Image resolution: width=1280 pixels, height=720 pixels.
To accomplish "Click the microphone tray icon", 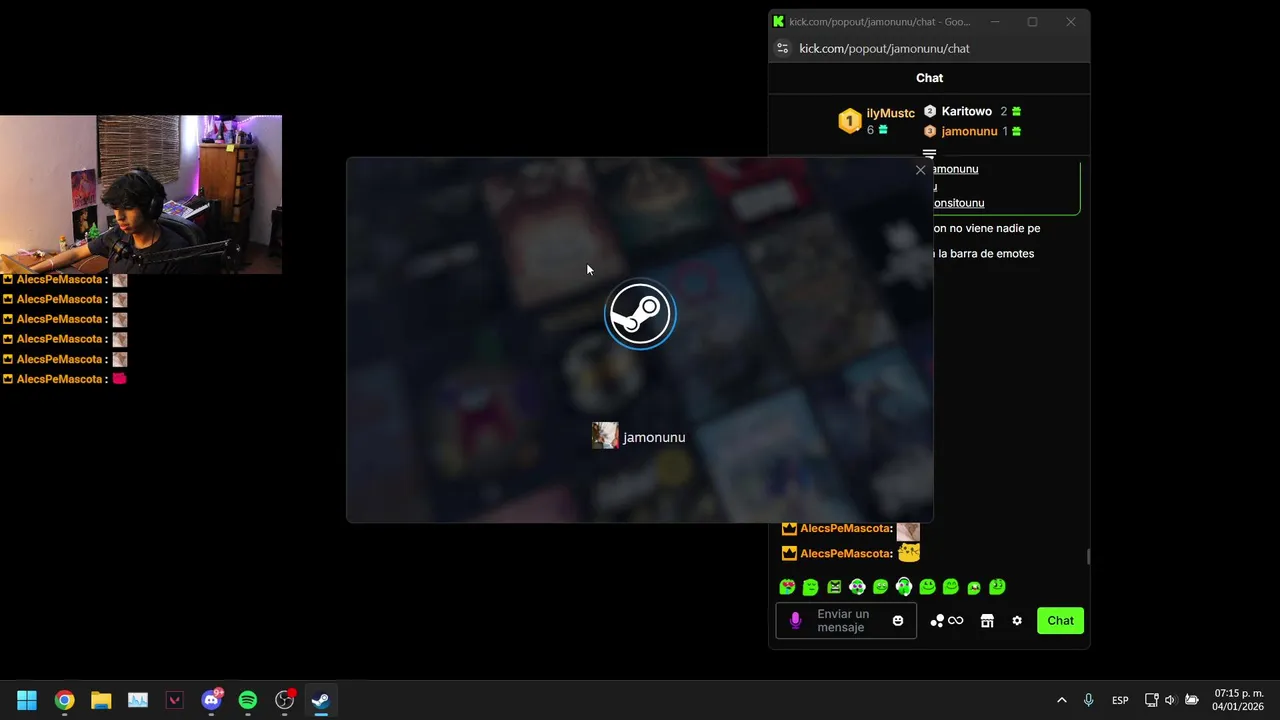I will click(1088, 700).
